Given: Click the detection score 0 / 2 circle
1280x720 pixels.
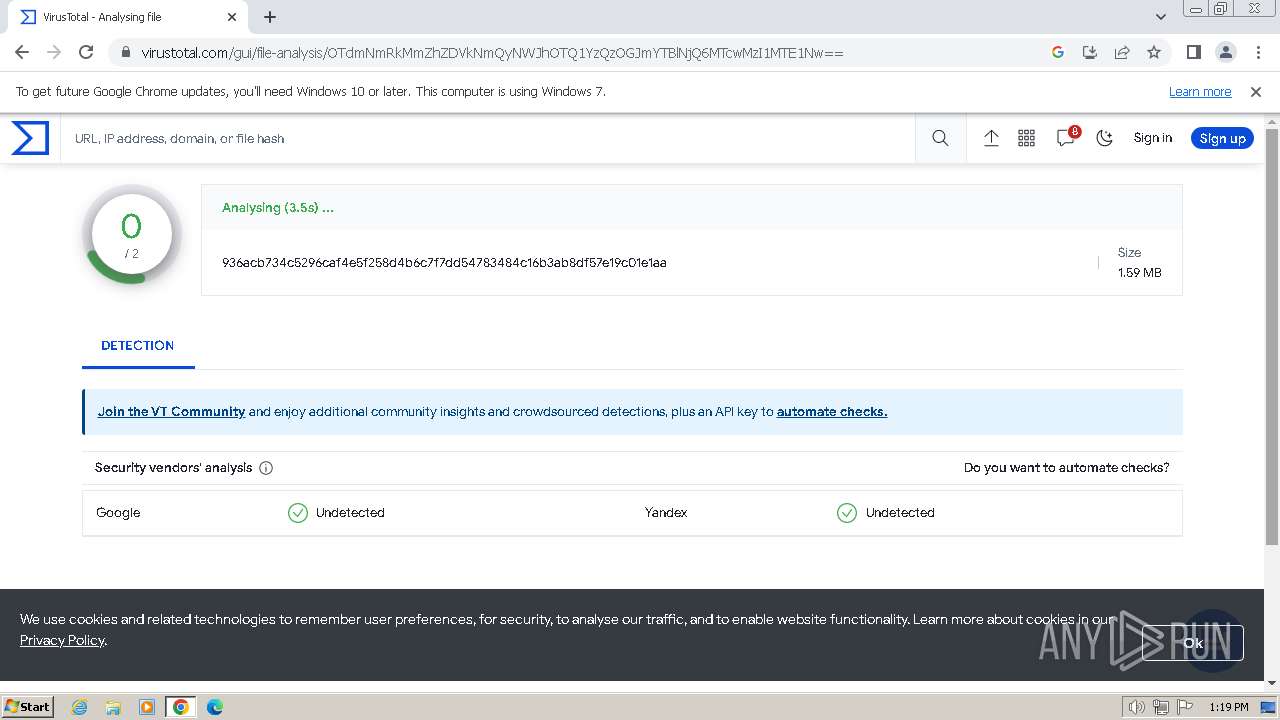Looking at the screenshot, I should tap(131, 234).
